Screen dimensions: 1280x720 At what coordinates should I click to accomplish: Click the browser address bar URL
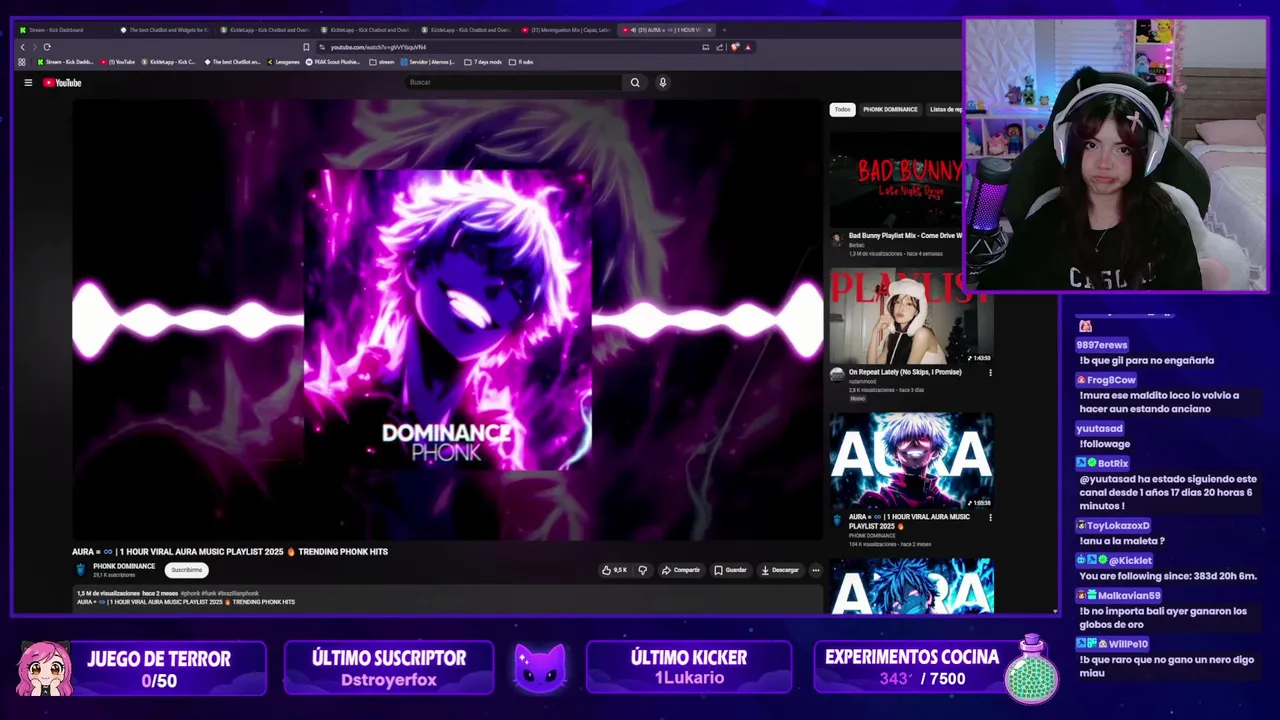tap(378, 47)
